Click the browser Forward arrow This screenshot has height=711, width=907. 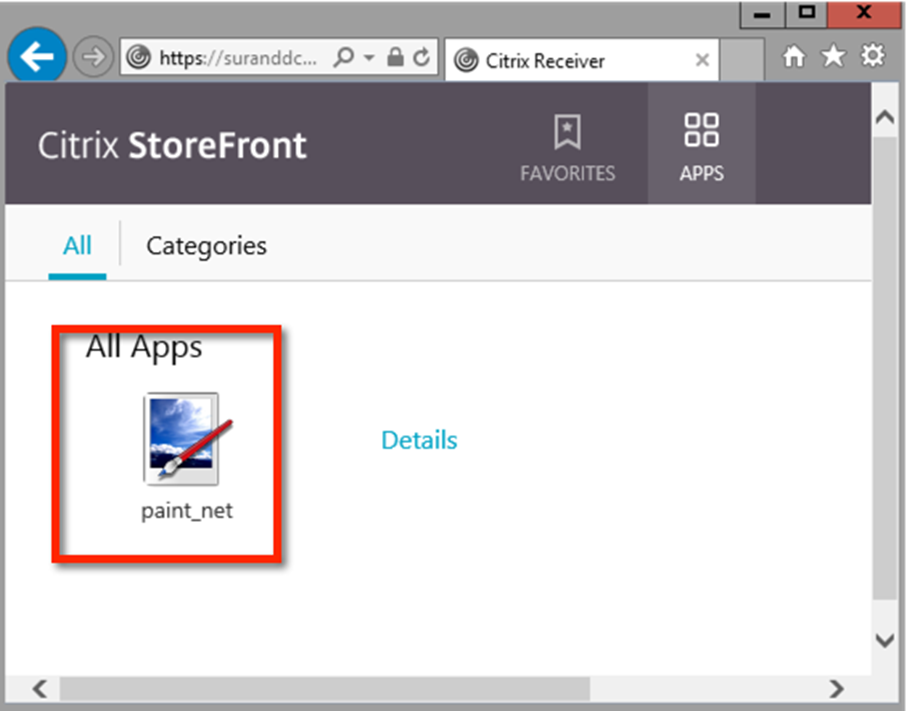93,57
